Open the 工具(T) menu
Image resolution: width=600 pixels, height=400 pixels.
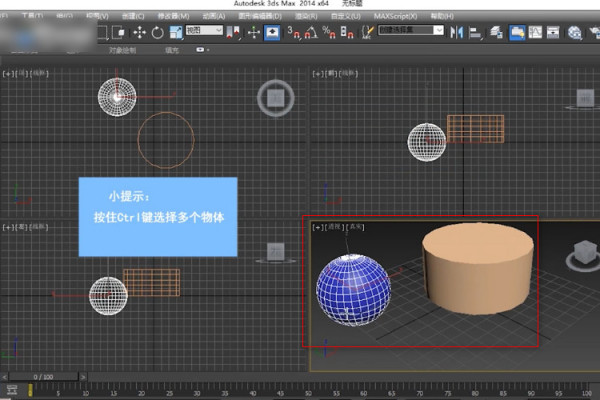33,16
